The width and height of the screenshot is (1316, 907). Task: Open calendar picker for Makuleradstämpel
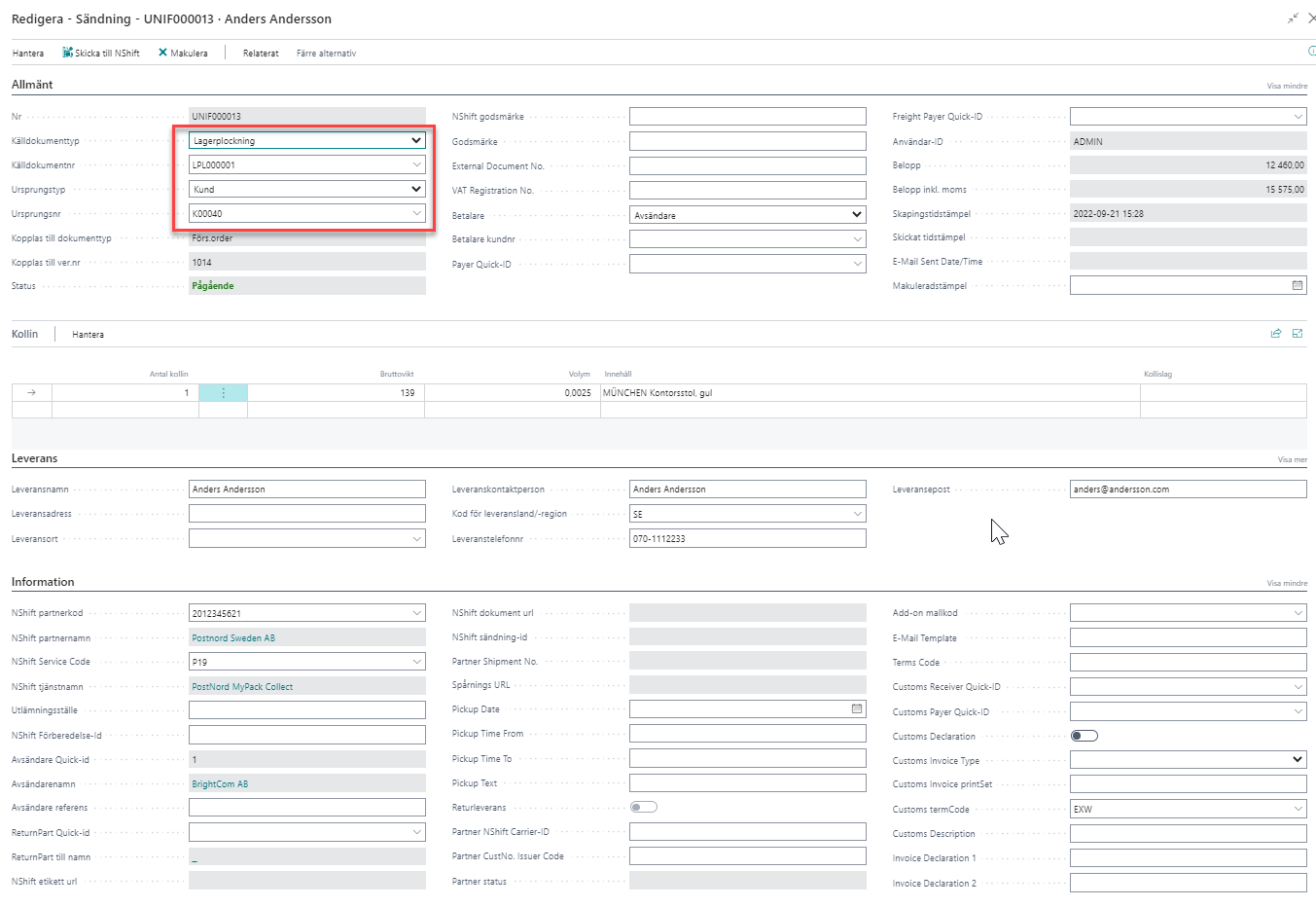(x=1297, y=285)
